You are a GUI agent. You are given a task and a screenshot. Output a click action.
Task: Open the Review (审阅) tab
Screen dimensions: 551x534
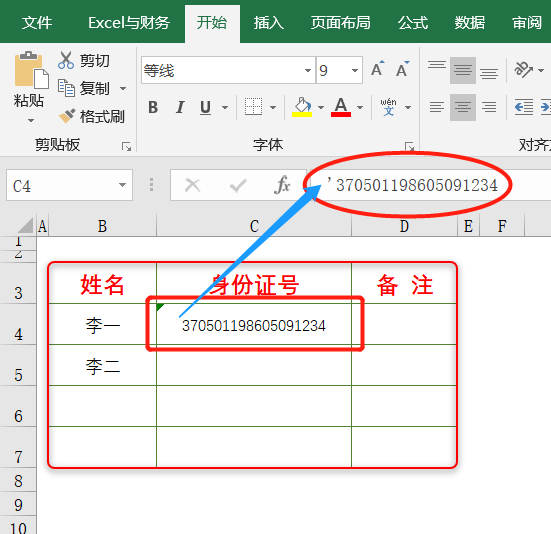(x=527, y=23)
